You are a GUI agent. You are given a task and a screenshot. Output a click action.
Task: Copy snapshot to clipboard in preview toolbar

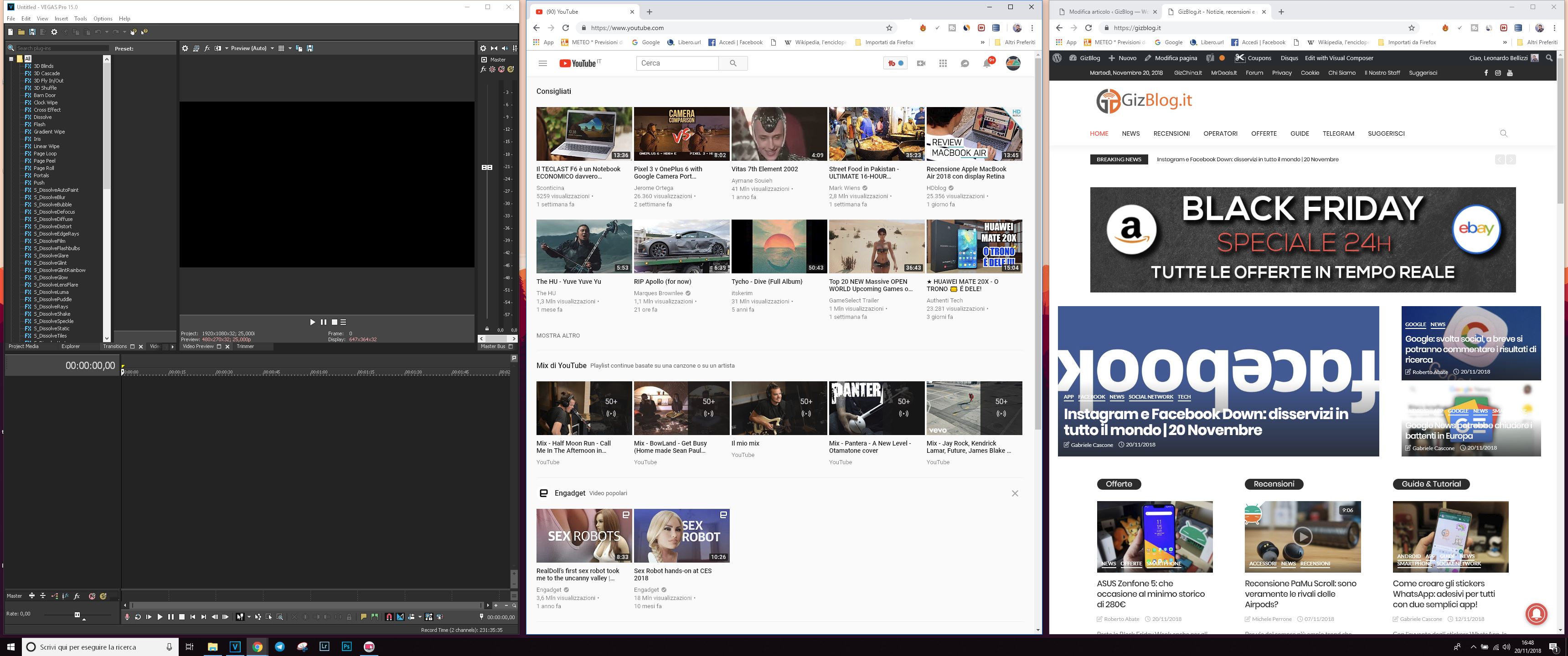click(299, 48)
